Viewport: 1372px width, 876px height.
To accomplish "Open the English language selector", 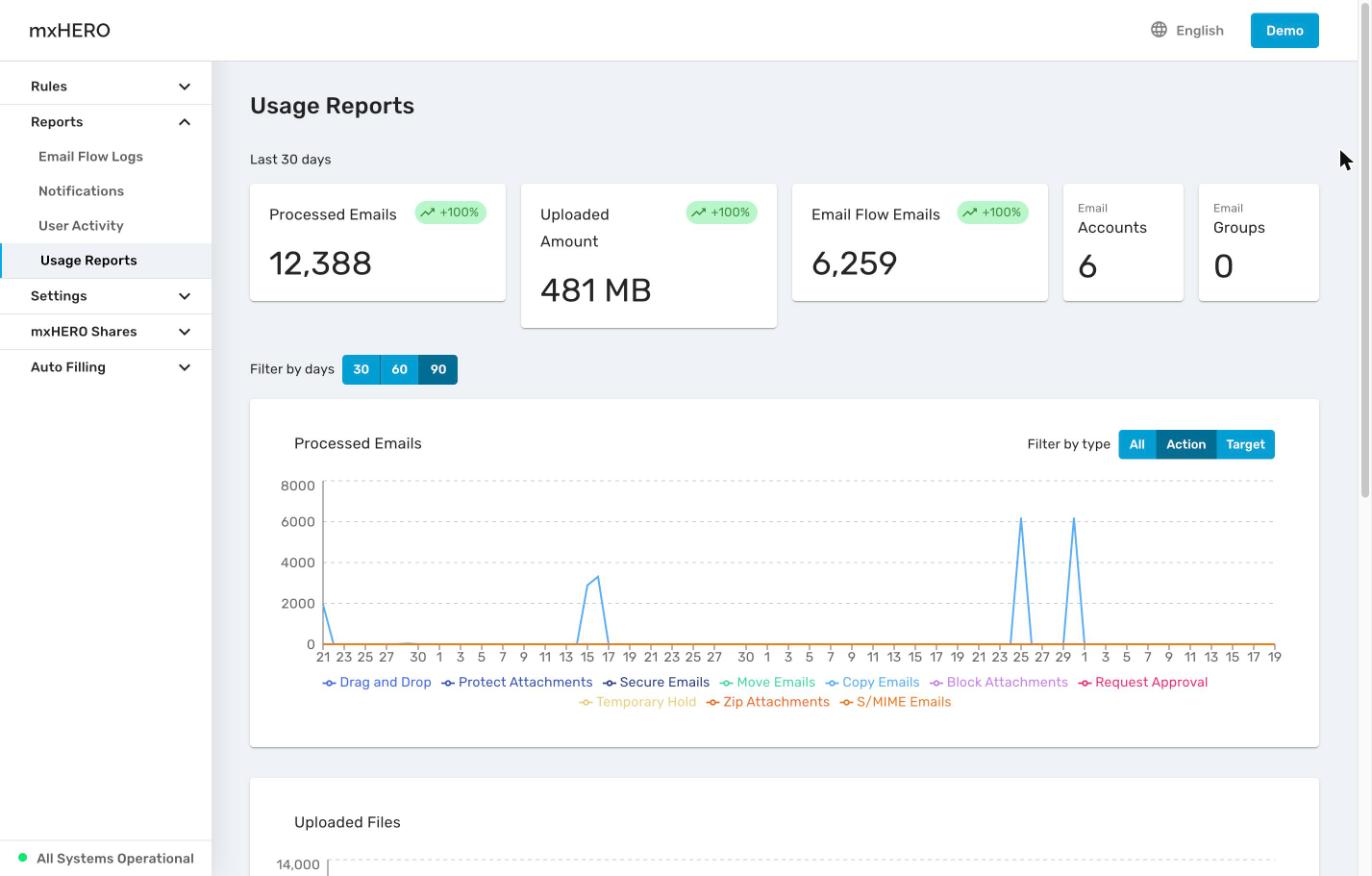I will 1187,30.
